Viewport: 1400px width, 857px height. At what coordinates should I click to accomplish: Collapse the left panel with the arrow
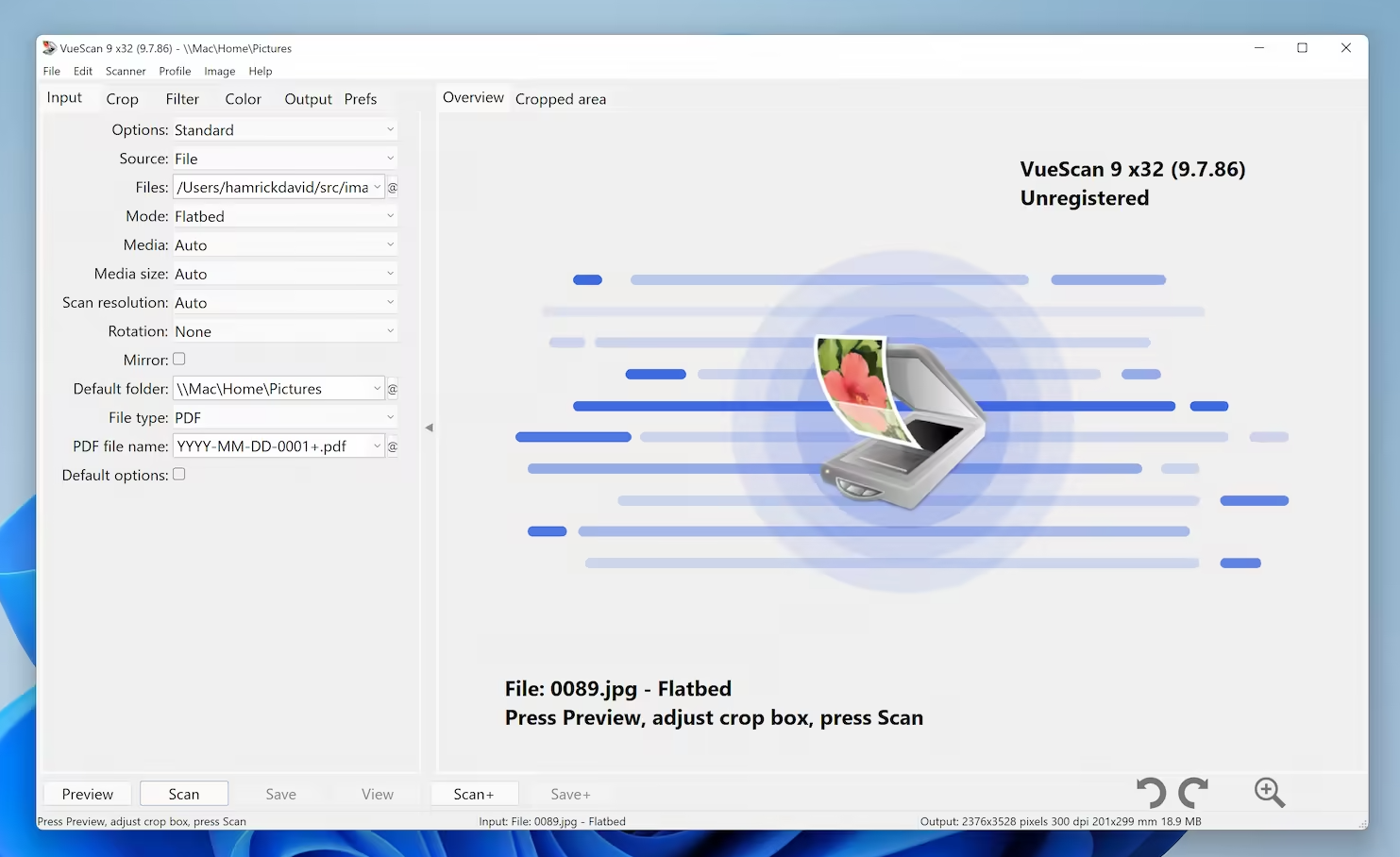429,428
